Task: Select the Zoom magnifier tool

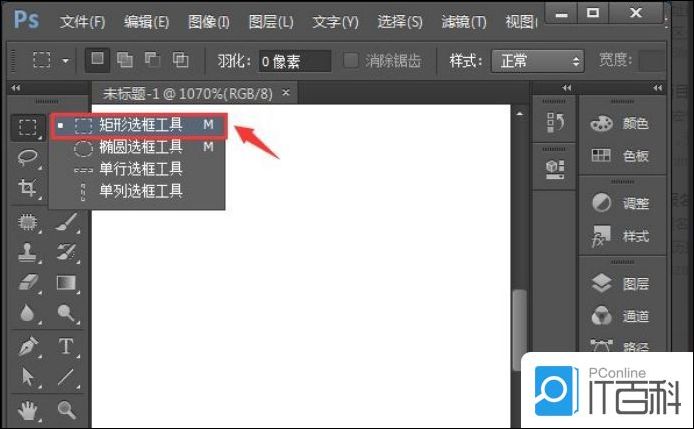Action: 66,410
